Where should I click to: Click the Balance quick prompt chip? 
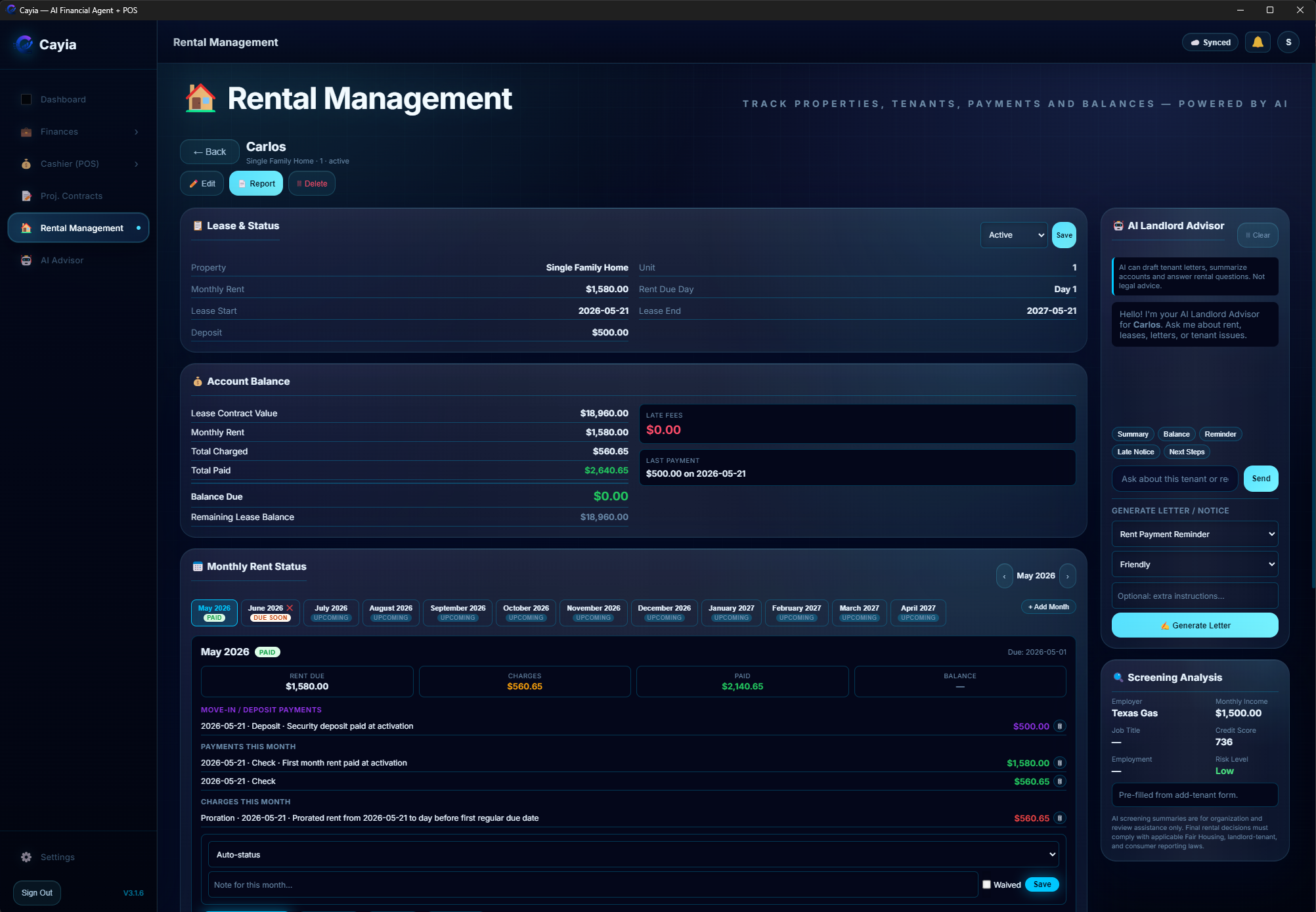coord(1176,434)
